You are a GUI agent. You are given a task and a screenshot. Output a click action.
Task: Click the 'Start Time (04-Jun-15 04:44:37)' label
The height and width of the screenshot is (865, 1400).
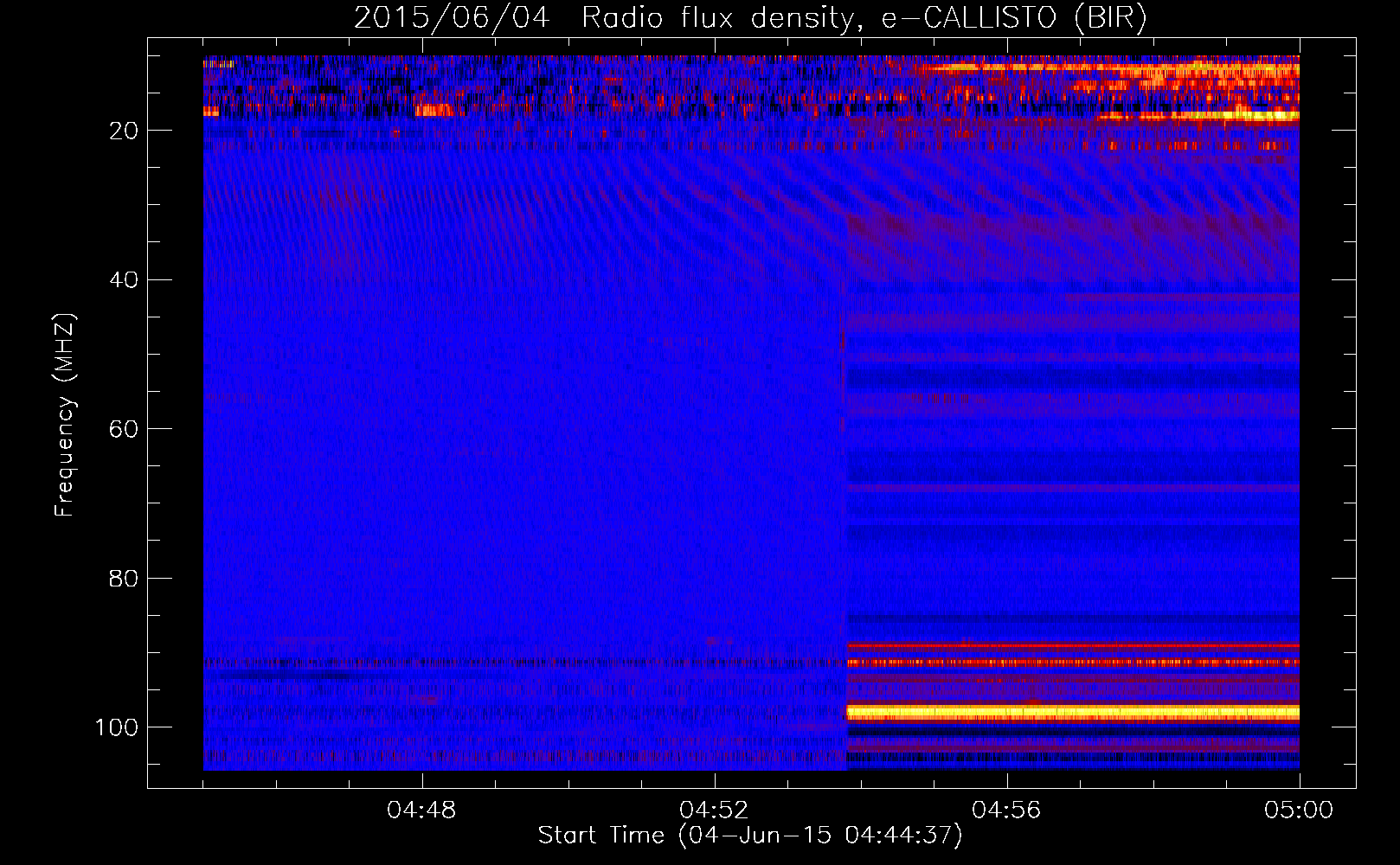coord(750,836)
